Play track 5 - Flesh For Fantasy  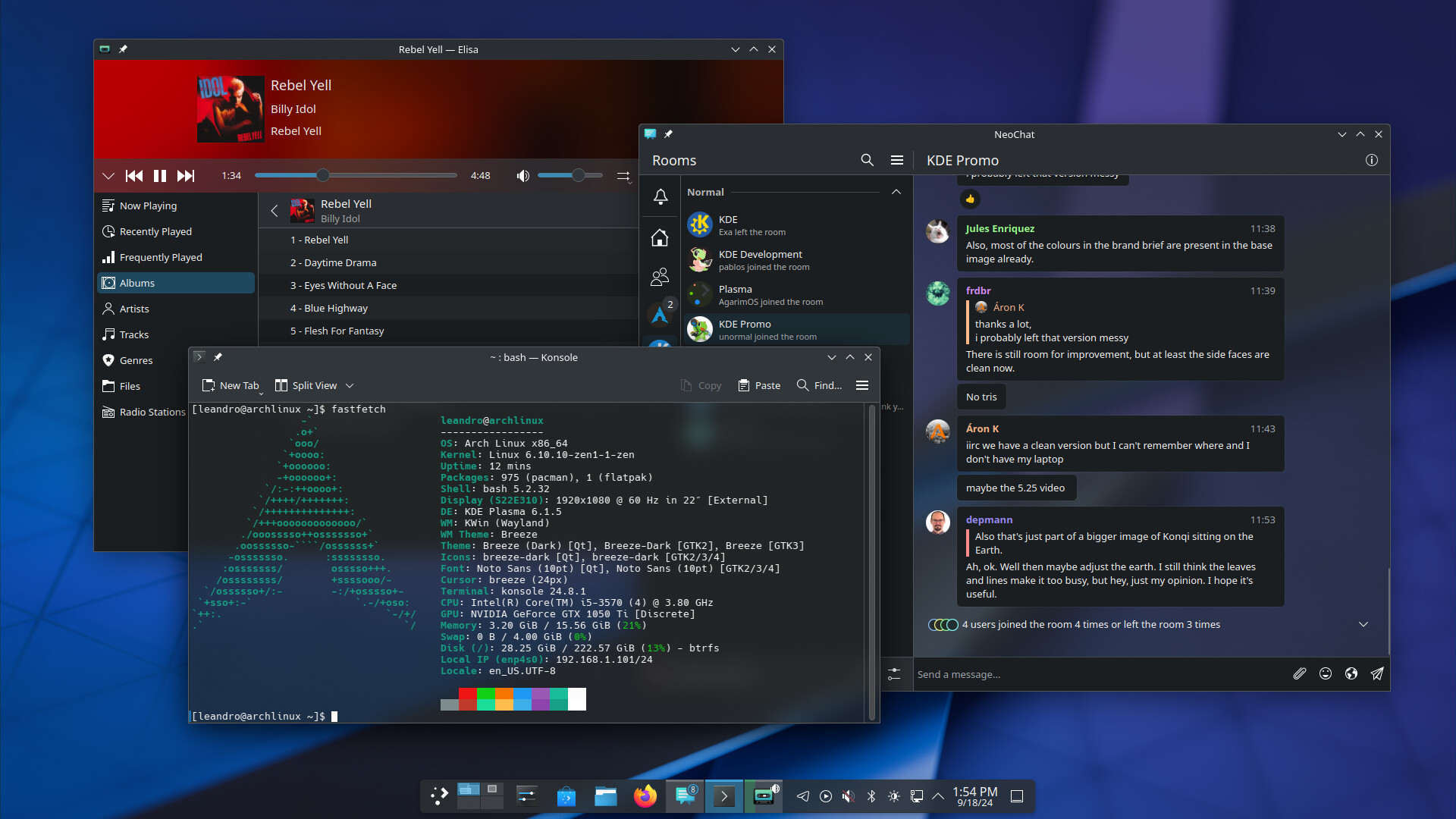(449, 331)
